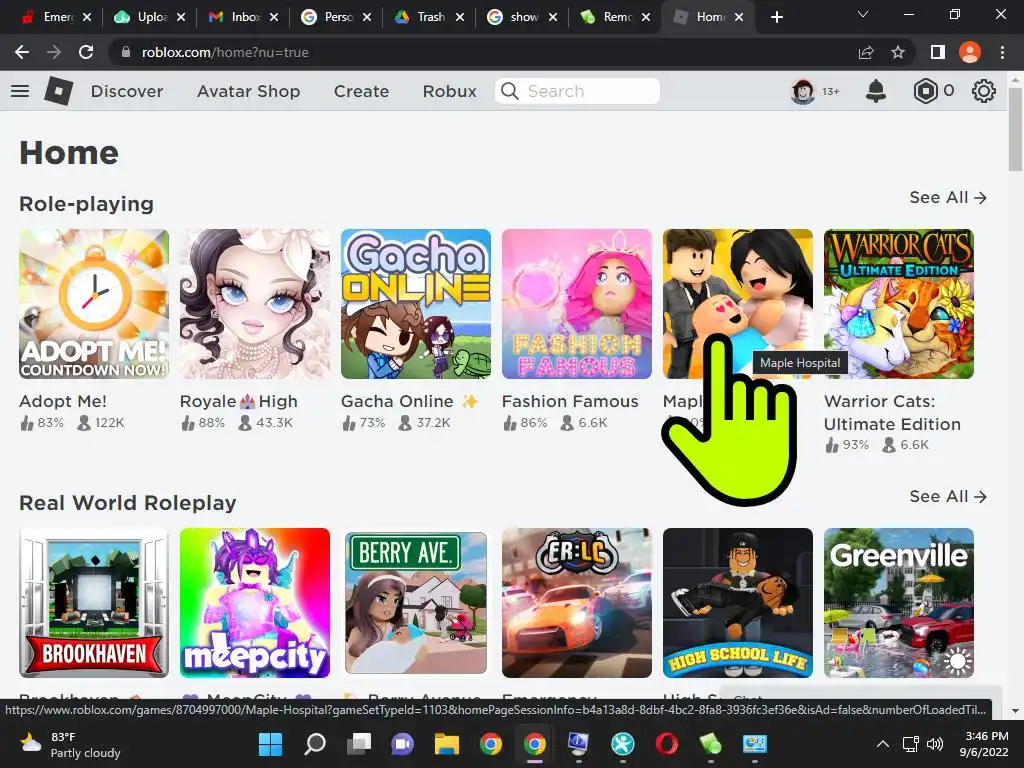This screenshot has width=1024, height=768.
Task: Go back using the browser back arrow
Action: (22, 52)
